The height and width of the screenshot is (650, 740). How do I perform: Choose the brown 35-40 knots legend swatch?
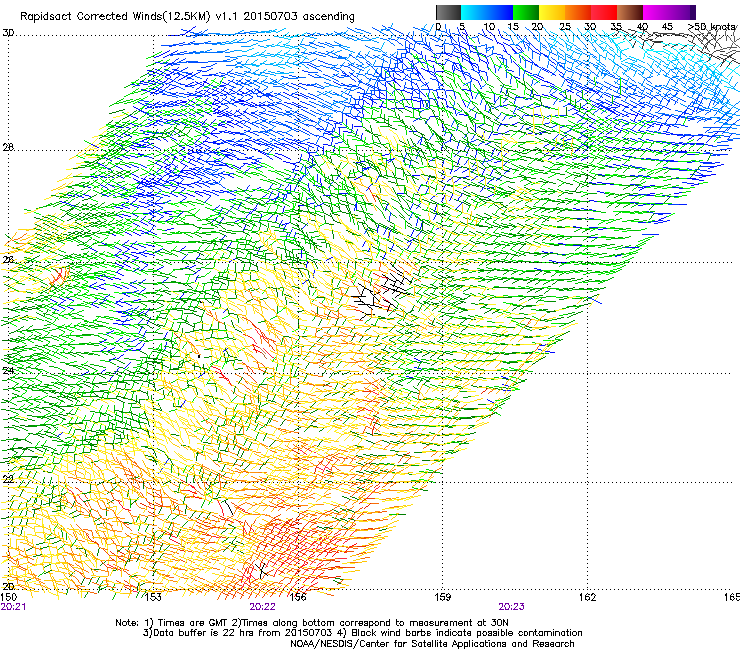click(x=630, y=12)
